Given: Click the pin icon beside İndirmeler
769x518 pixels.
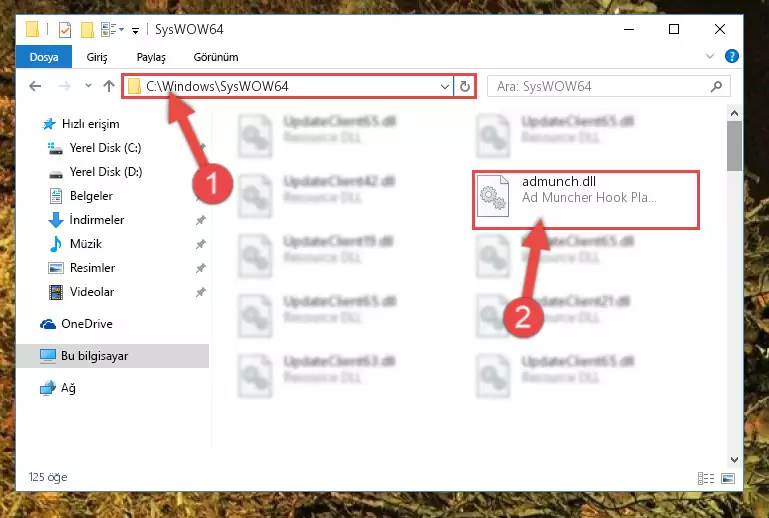Looking at the screenshot, I should coord(200,220).
